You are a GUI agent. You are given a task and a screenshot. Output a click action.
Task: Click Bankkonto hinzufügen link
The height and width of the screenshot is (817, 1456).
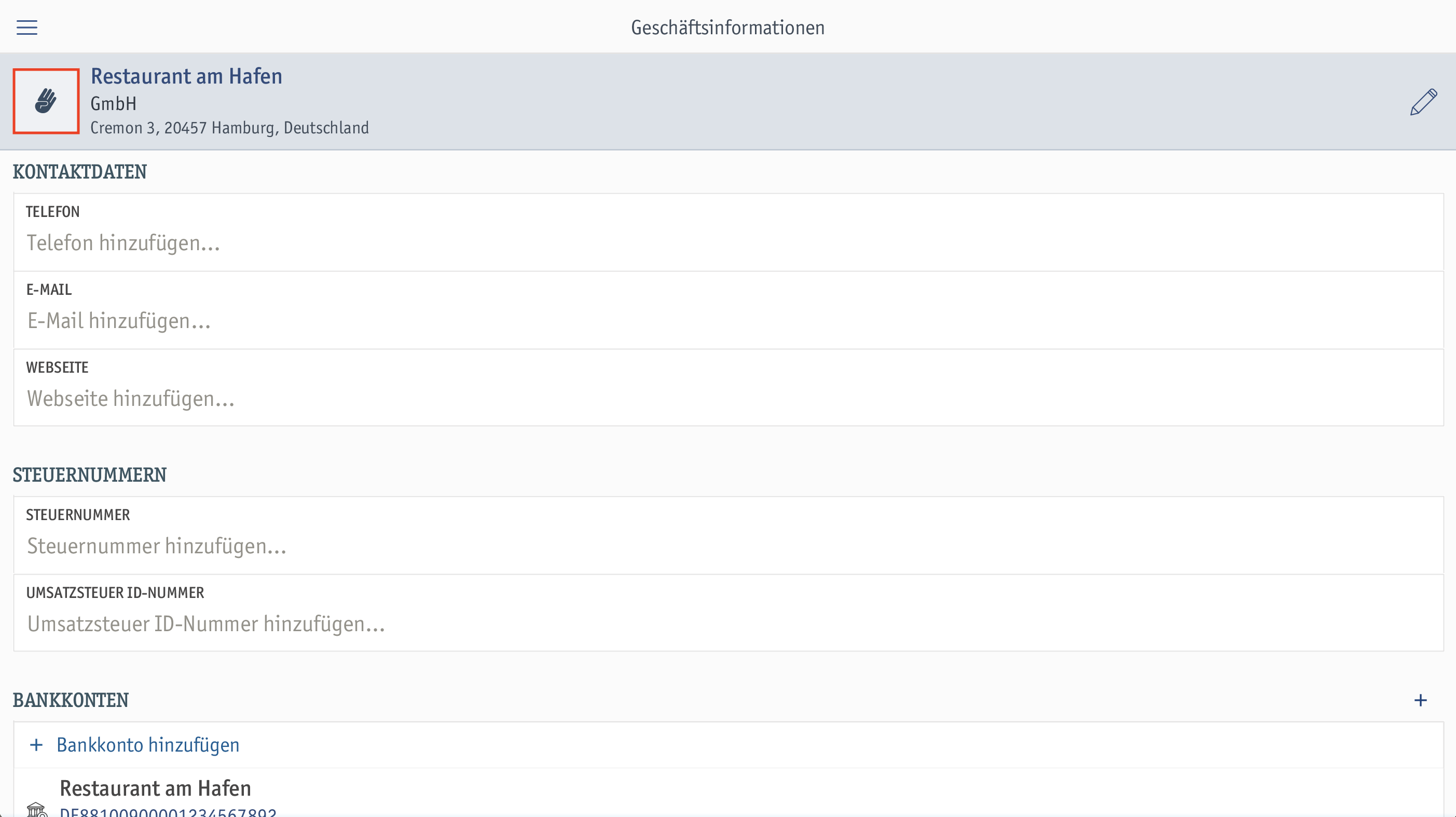147,745
